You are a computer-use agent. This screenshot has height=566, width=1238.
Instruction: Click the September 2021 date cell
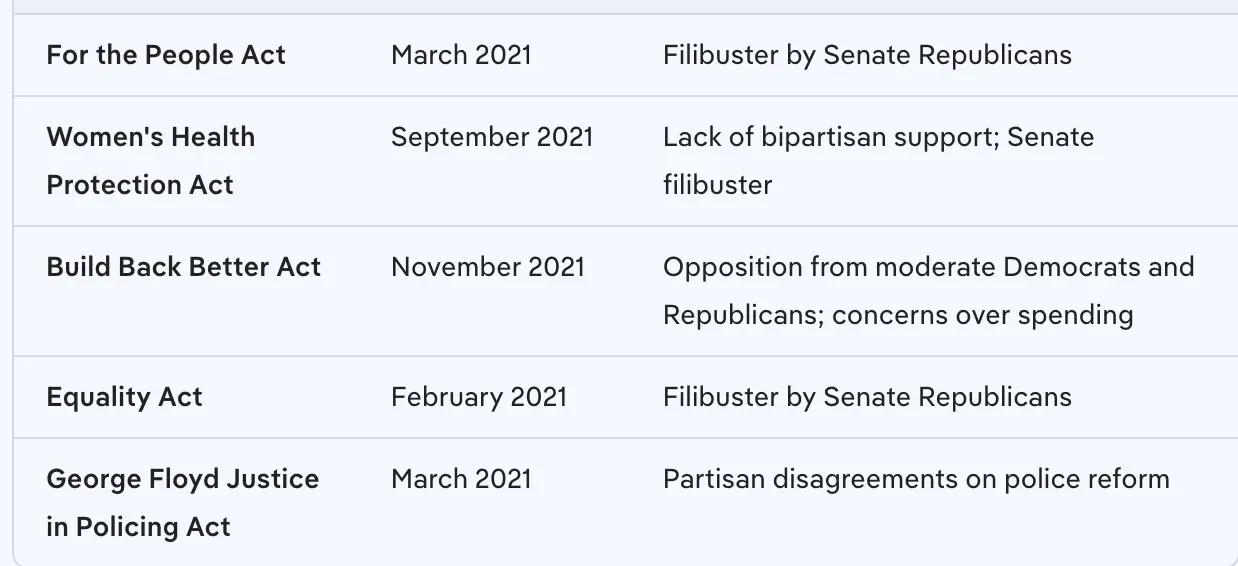pyautogui.click(x=492, y=137)
